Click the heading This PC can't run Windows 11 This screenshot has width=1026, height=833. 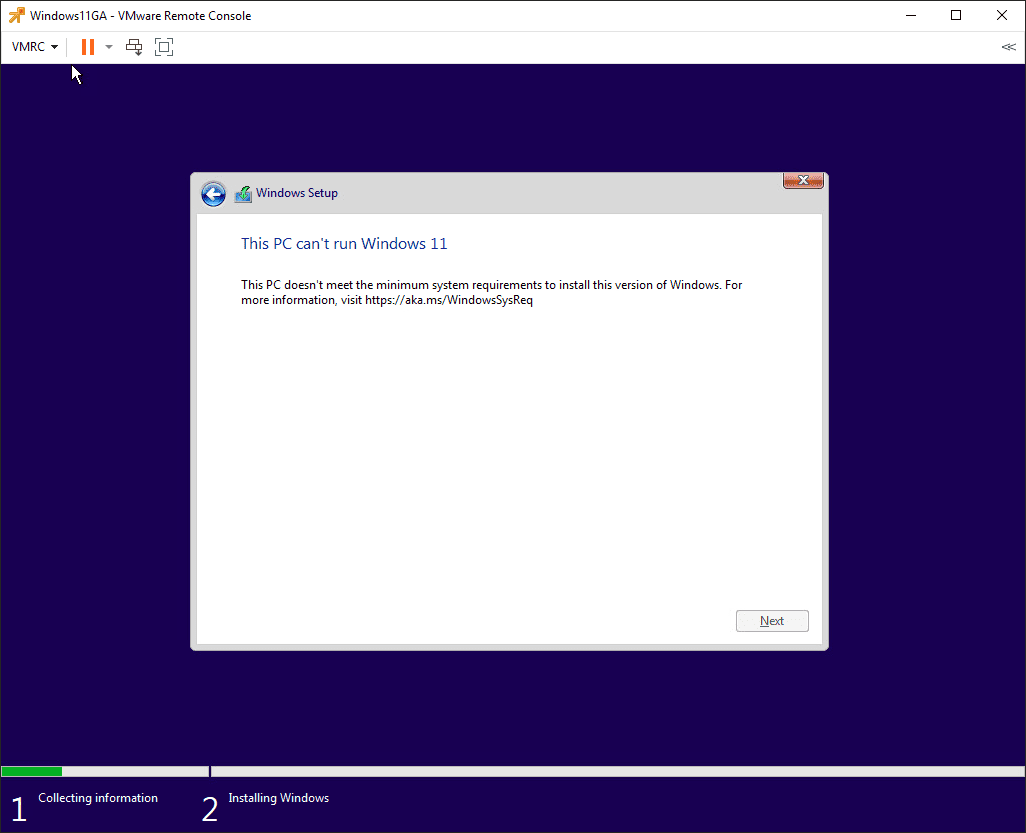tap(344, 243)
